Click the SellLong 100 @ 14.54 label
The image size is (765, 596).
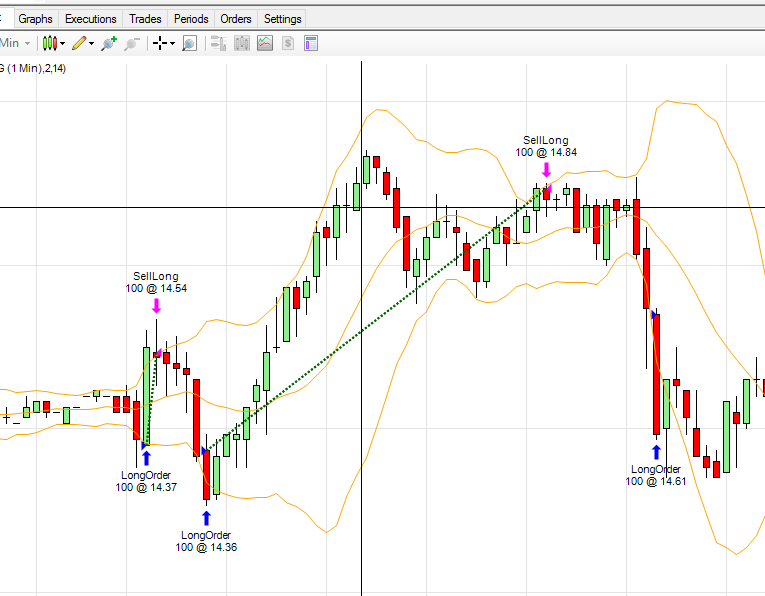click(x=156, y=282)
